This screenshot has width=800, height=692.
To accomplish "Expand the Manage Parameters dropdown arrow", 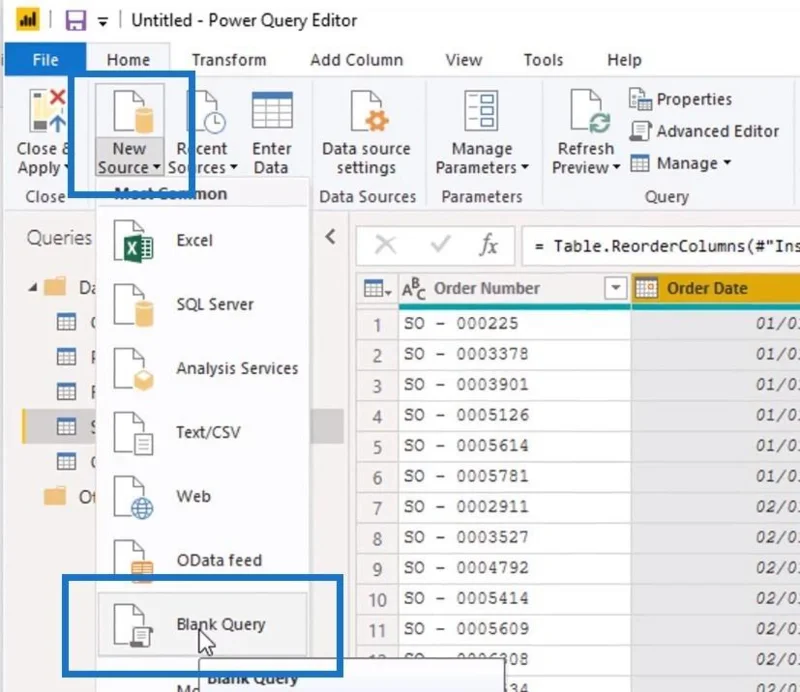I will [525, 167].
